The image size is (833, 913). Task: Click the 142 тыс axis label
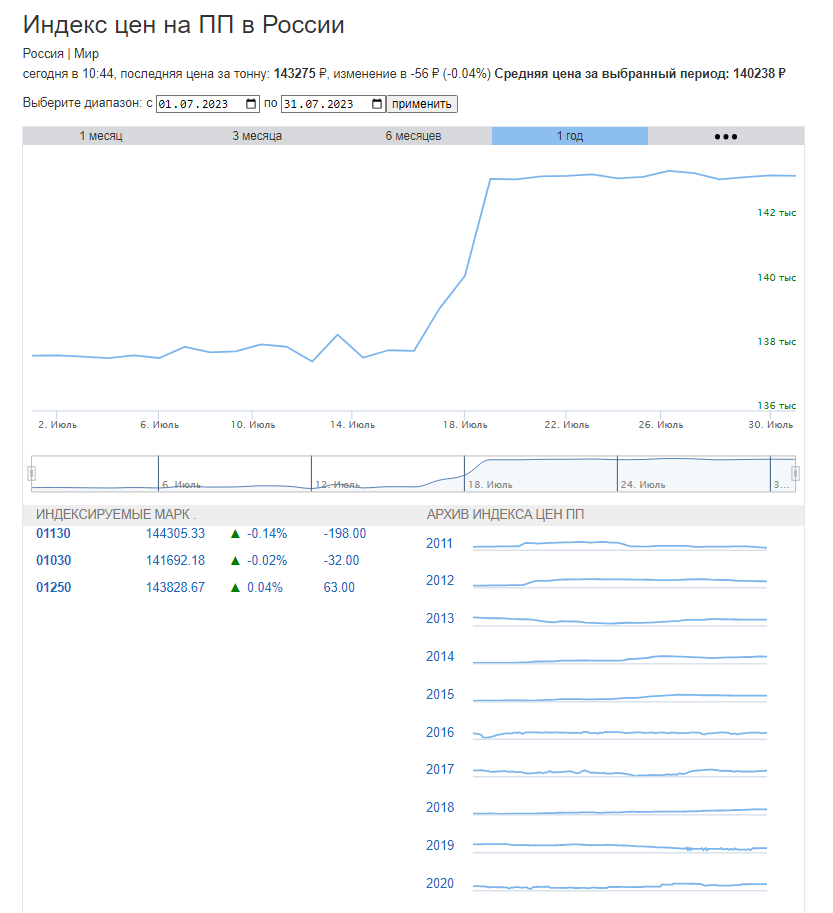tap(777, 213)
